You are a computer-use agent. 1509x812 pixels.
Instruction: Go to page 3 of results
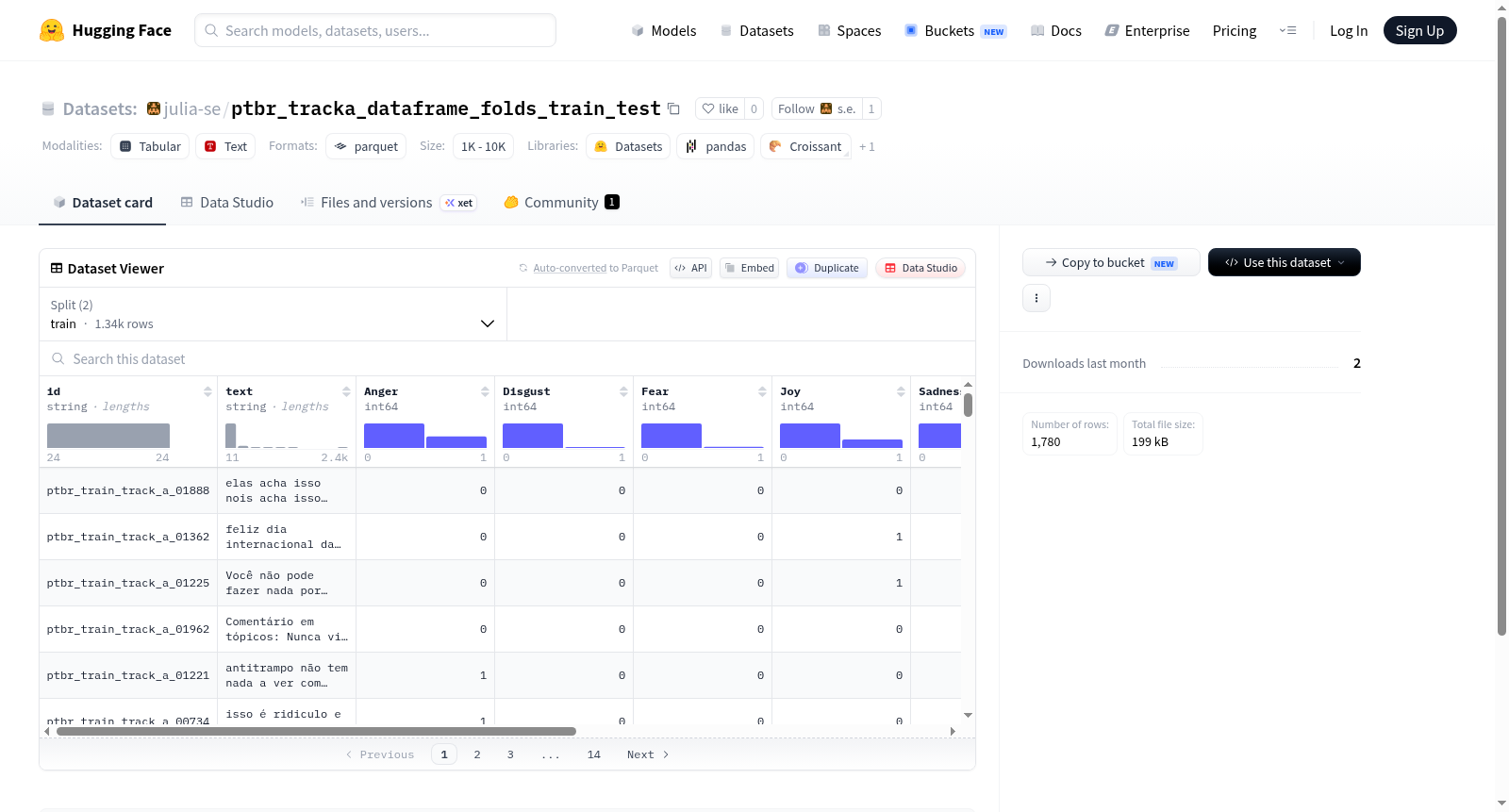click(x=510, y=754)
